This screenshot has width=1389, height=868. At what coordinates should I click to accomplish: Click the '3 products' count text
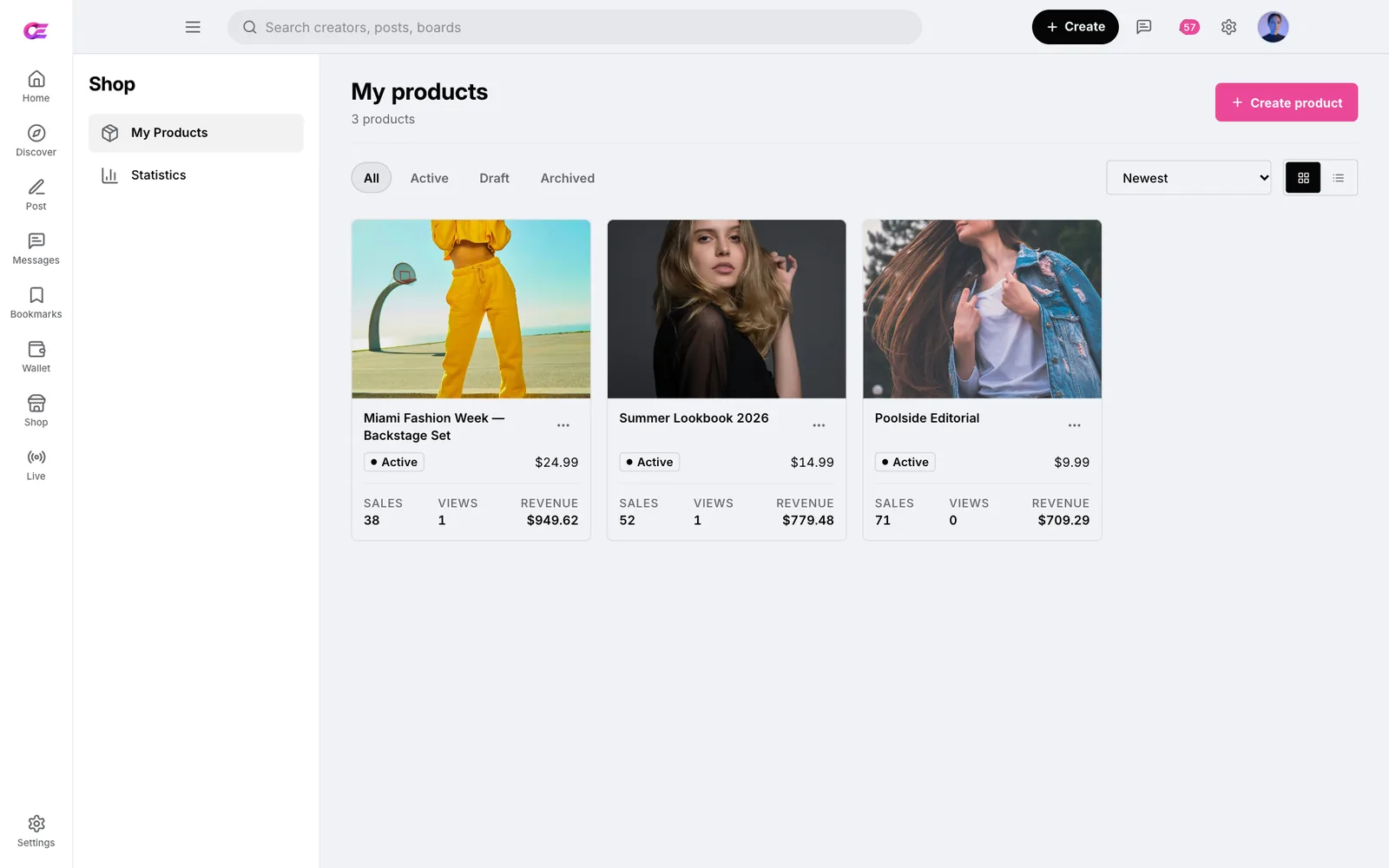(x=383, y=120)
